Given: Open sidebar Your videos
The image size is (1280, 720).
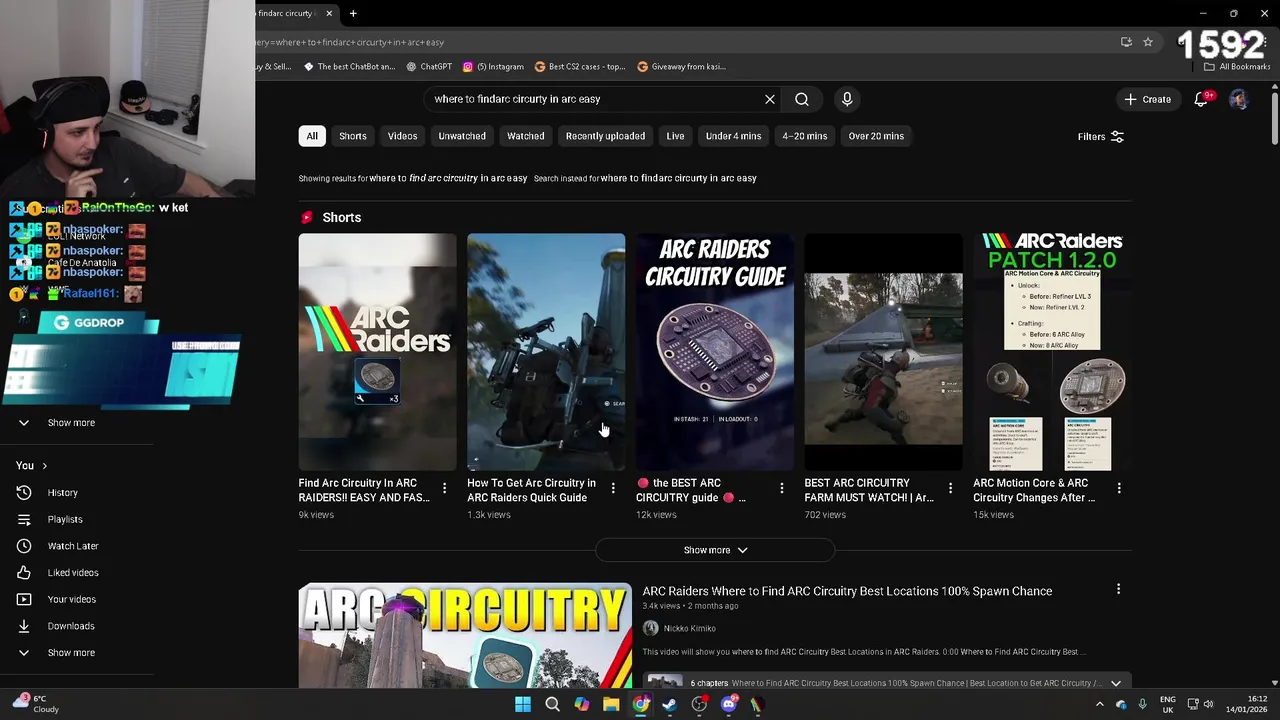Looking at the screenshot, I should coord(72,599).
